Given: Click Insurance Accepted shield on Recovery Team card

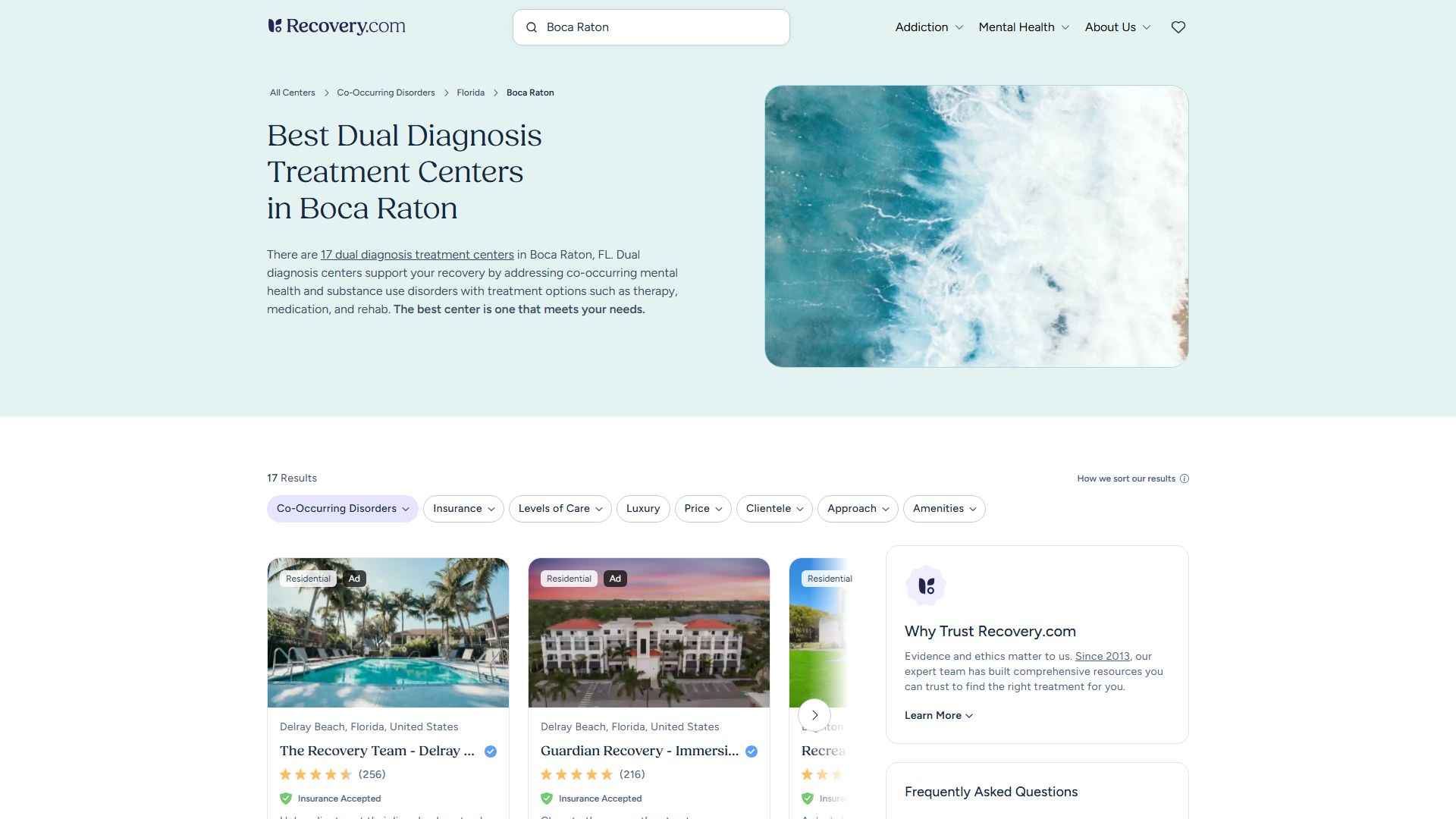Looking at the screenshot, I should (x=286, y=799).
